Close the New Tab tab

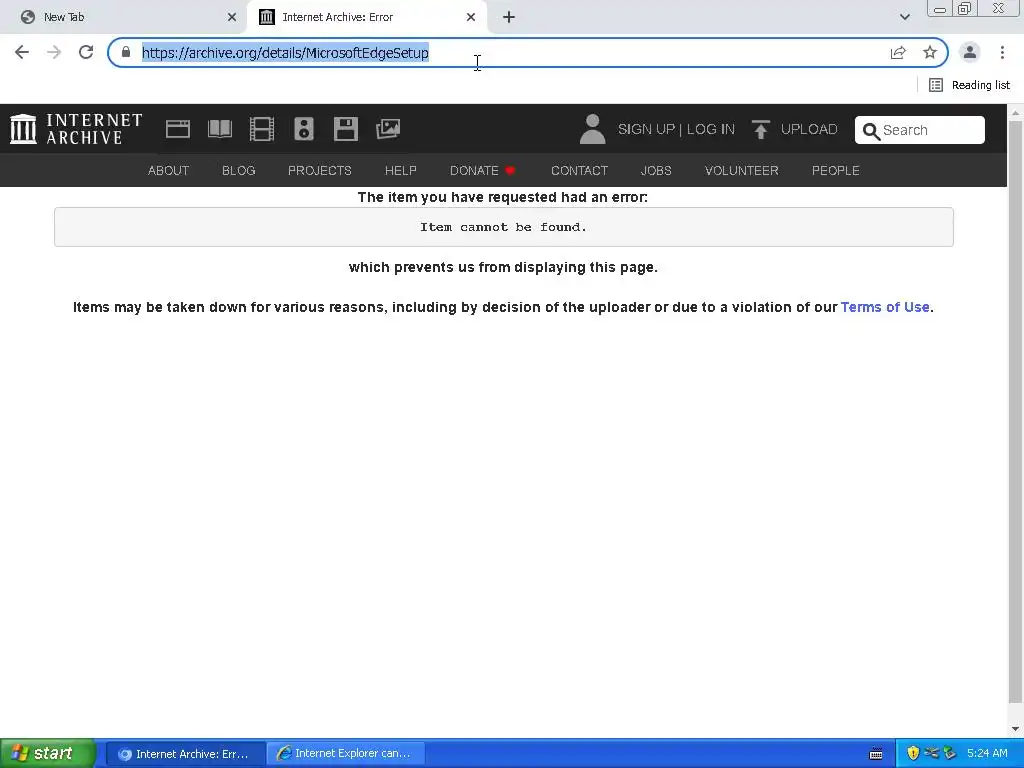232,17
